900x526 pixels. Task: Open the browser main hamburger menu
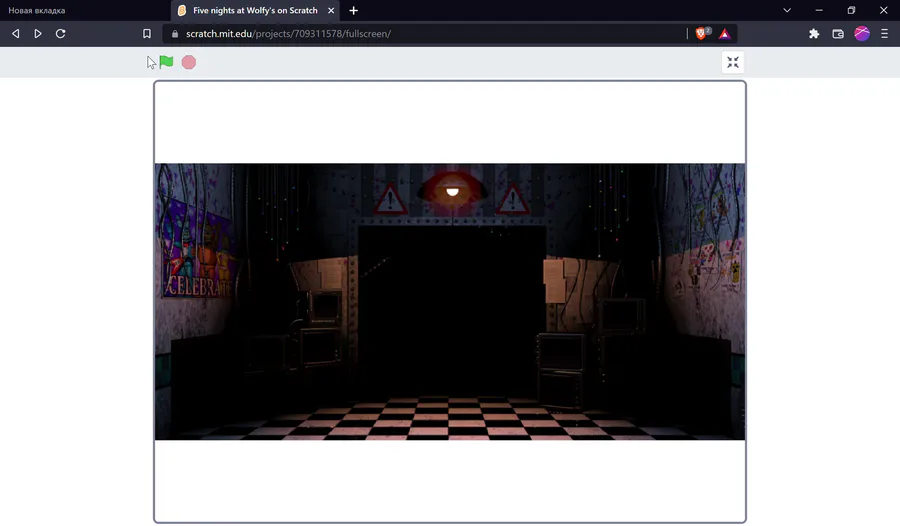pyautogui.click(x=885, y=34)
